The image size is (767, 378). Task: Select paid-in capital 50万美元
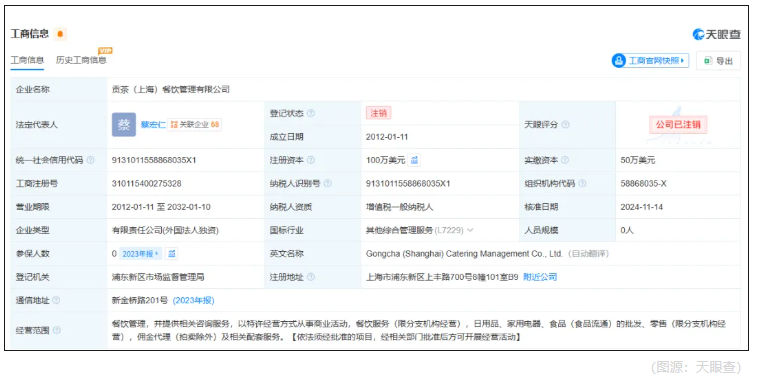638,160
